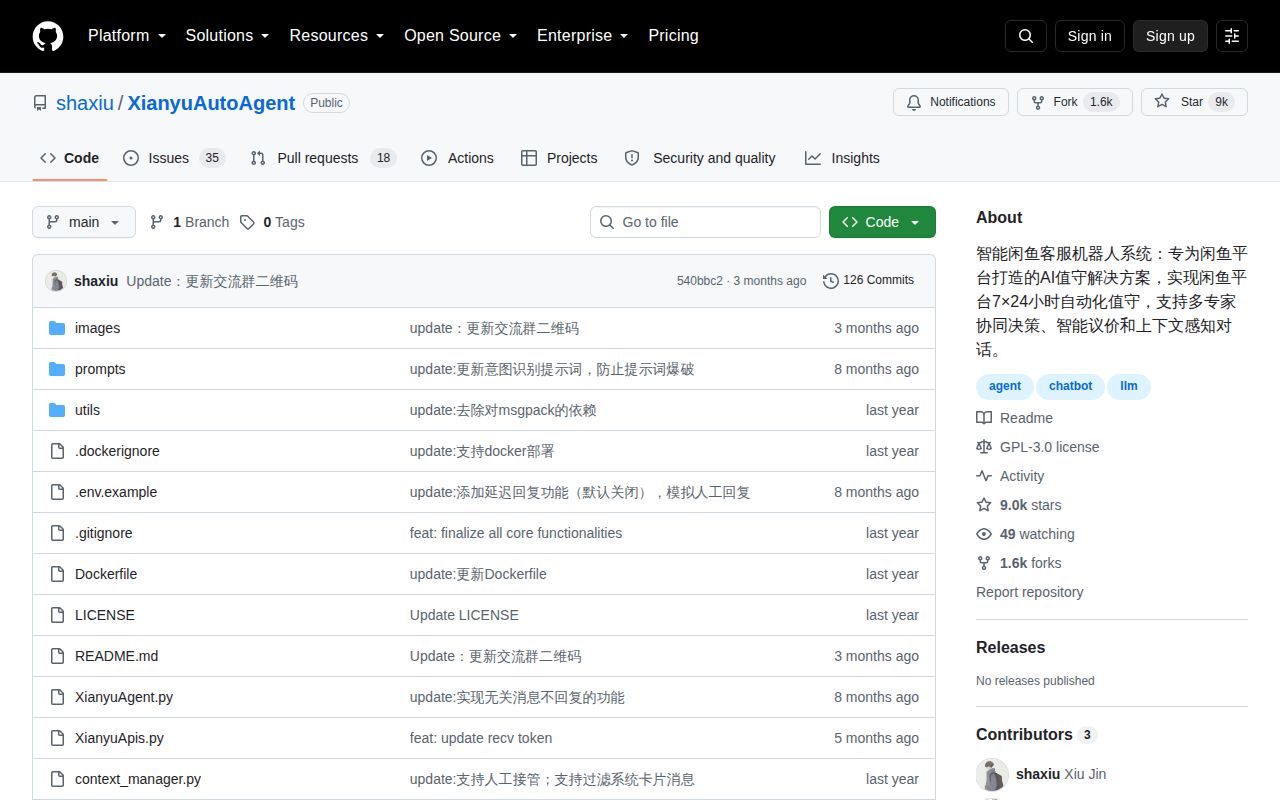Screen dimensions: 1280x800
Task: Open the search magnifier in header
Action: [x=1026, y=36]
